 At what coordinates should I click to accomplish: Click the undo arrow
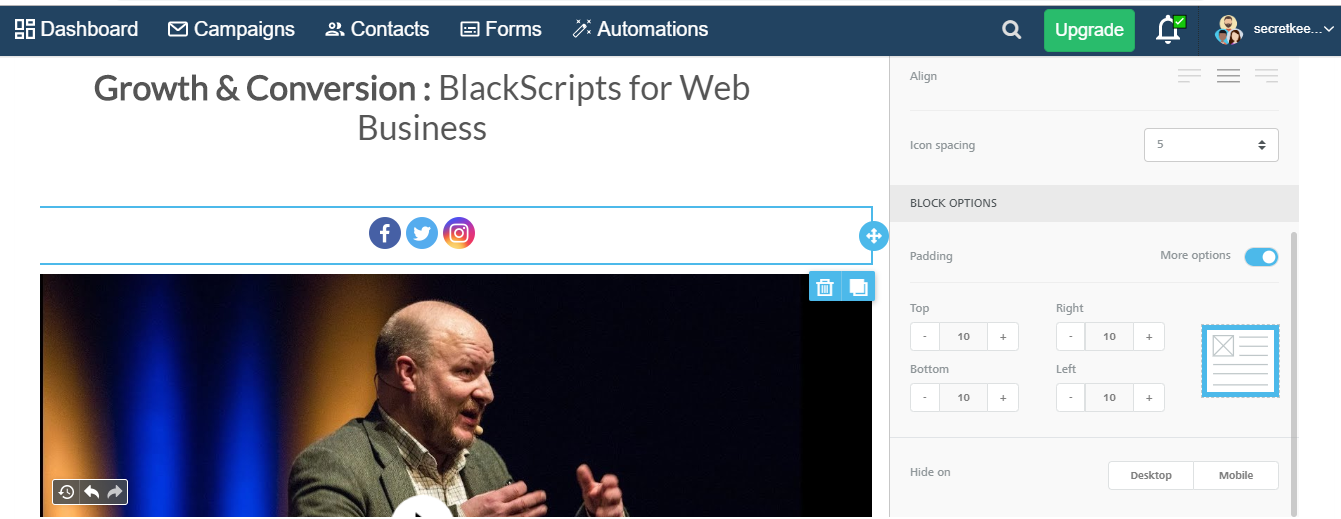(x=91, y=492)
